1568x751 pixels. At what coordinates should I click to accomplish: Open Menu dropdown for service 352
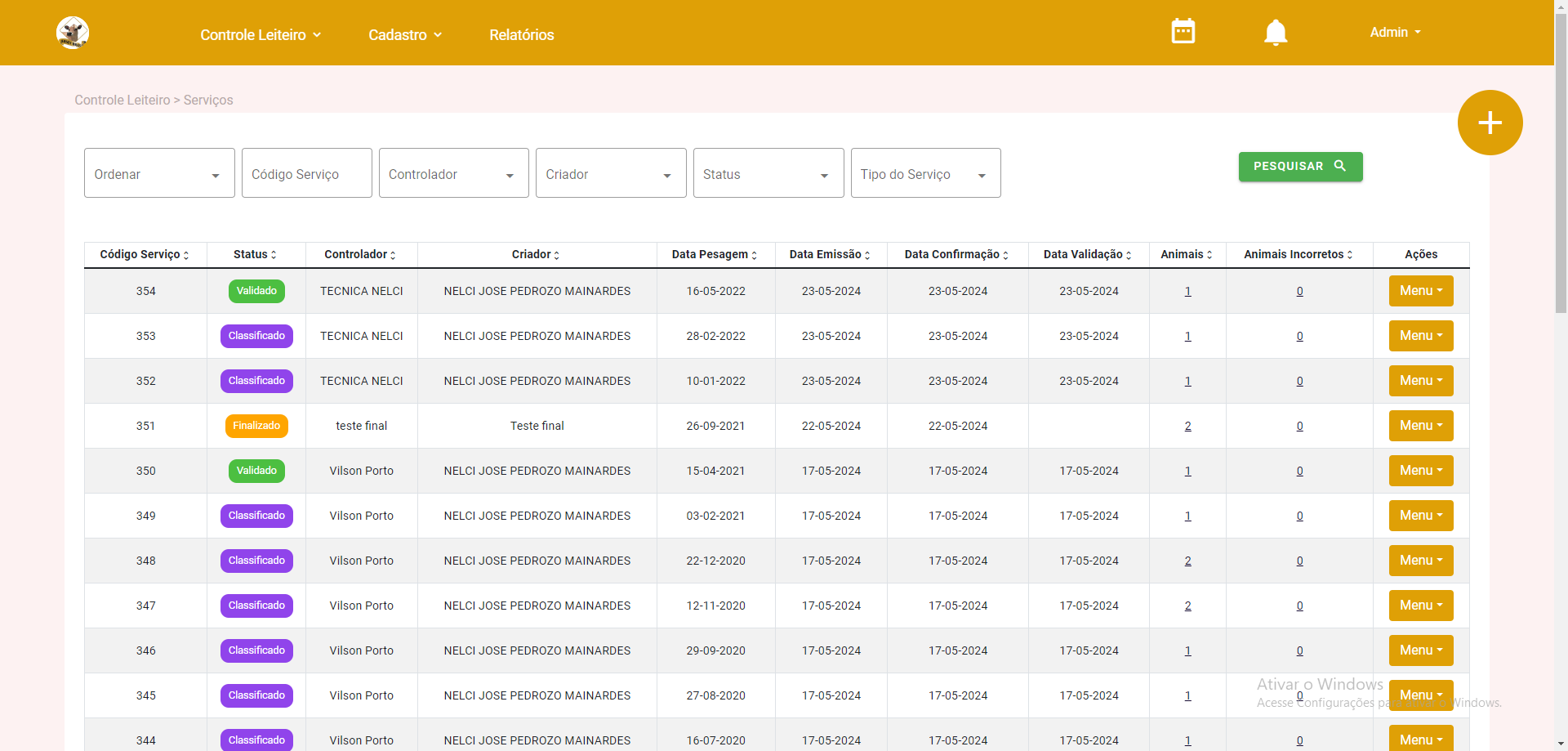tap(1421, 381)
